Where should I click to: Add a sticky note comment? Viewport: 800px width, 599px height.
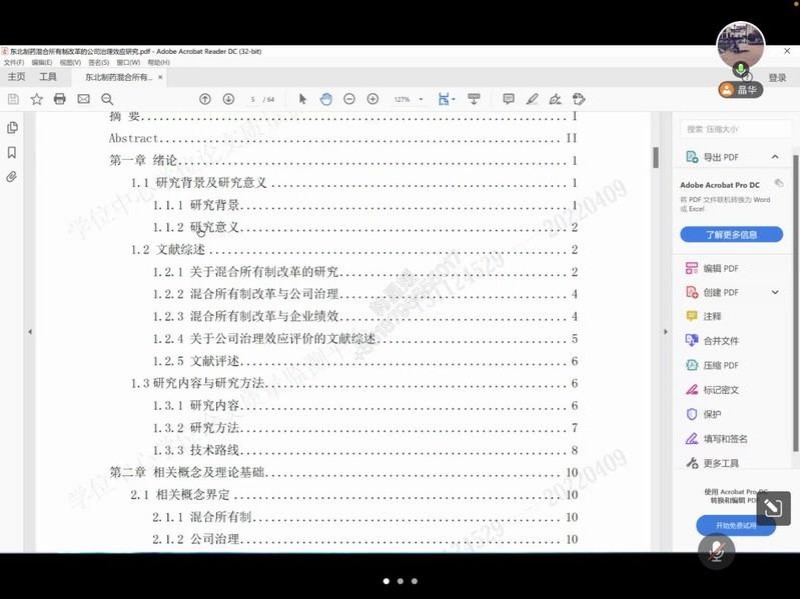[x=508, y=99]
